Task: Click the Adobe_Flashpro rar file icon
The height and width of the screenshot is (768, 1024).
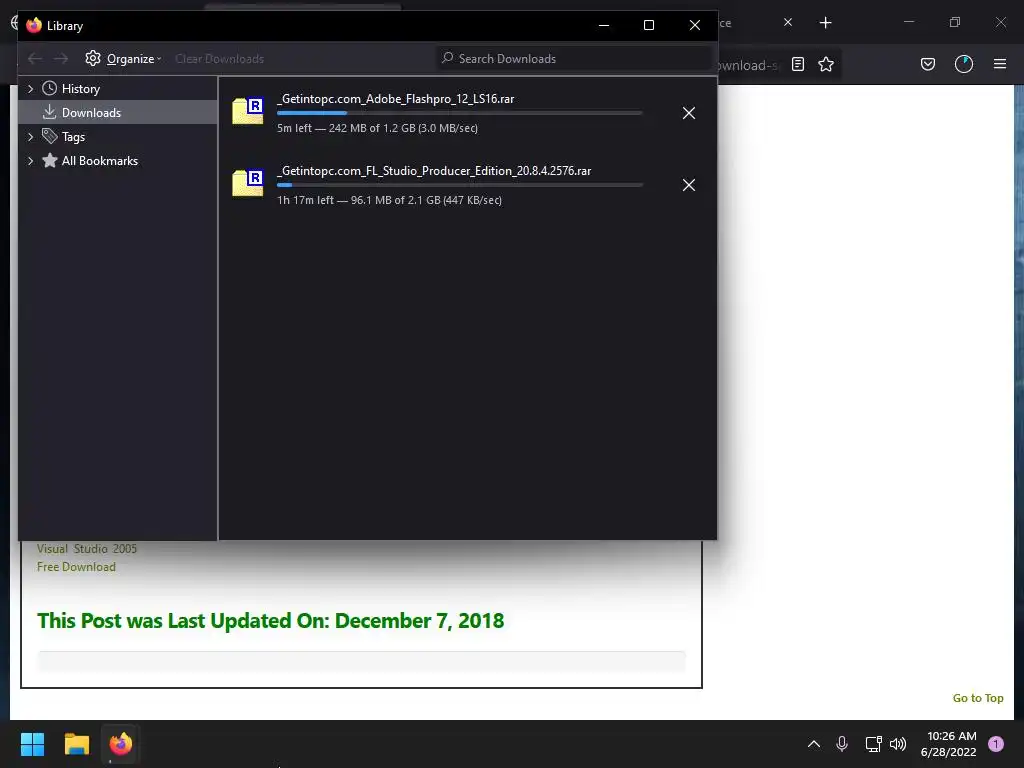Action: tap(248, 111)
